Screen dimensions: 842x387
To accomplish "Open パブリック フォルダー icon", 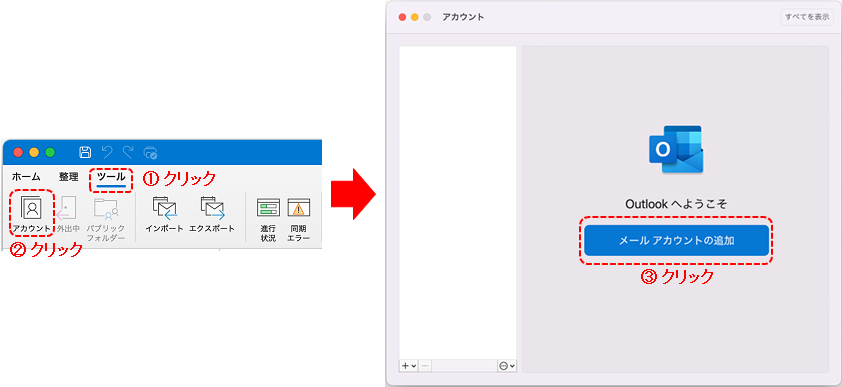I will (106, 218).
